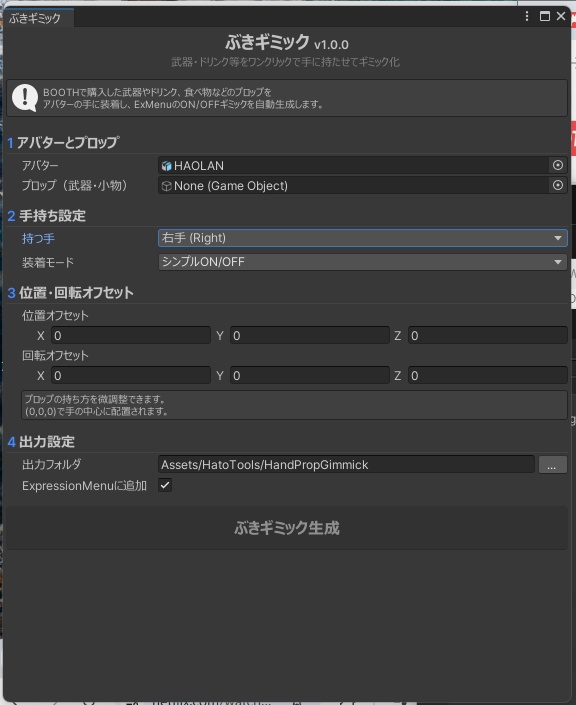Image resolution: width=576 pixels, height=705 pixels.
Task: Click the info exclamation speech-bubble icon
Action: (25, 98)
